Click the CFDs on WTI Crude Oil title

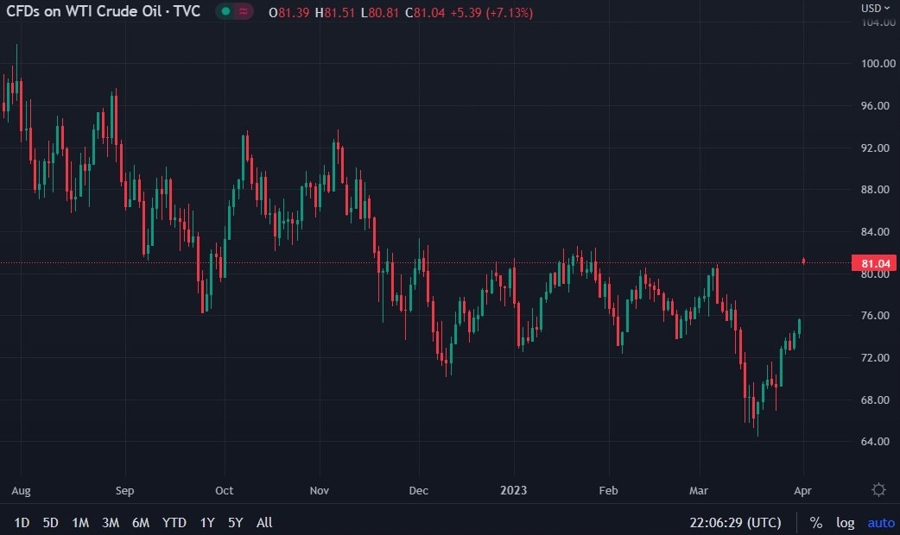tap(103, 11)
